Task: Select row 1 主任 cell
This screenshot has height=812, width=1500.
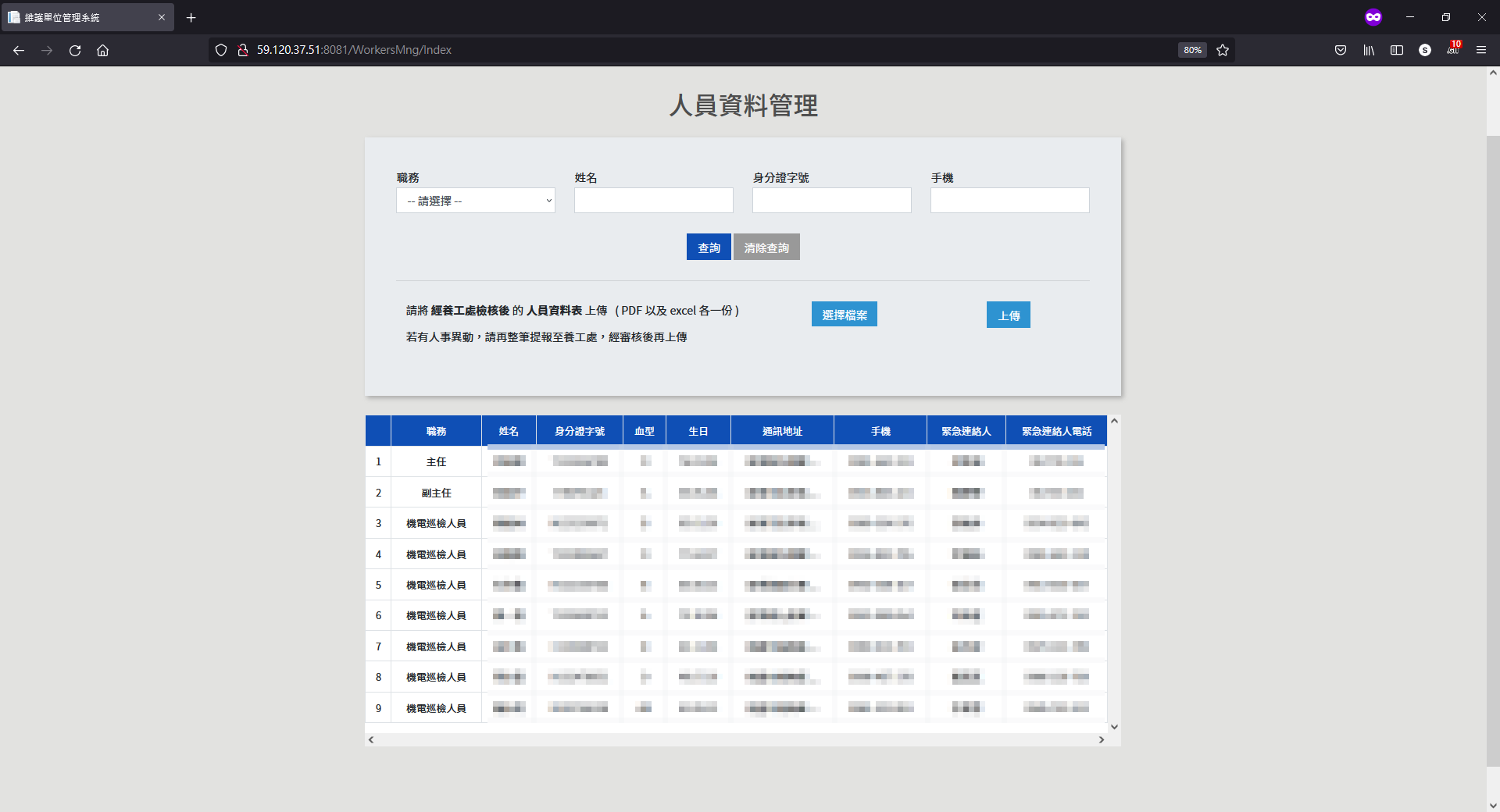Action: [x=436, y=461]
